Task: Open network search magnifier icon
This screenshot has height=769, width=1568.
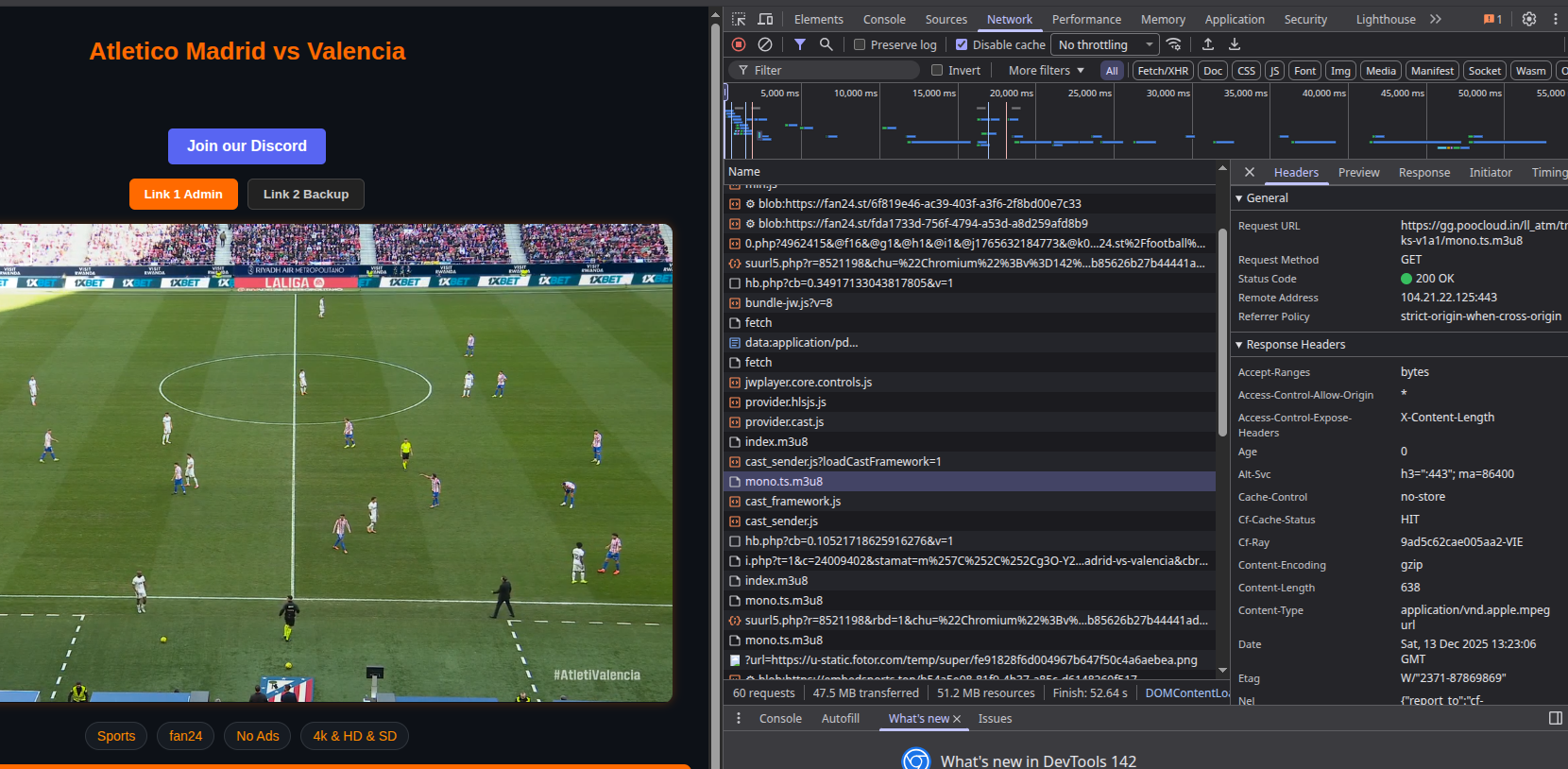Action: click(827, 44)
